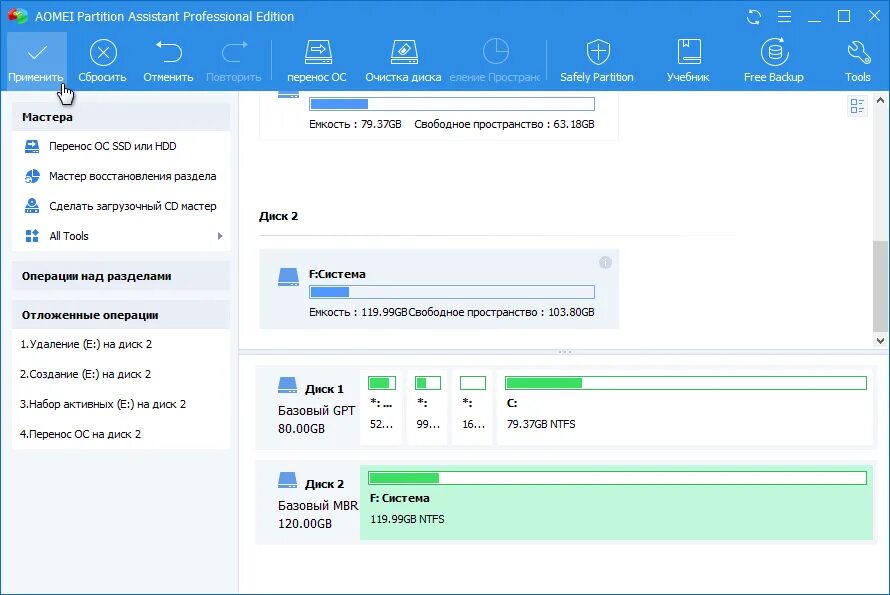Expand Операции над разделами section
The width and height of the screenshot is (890, 595).
pyautogui.click(x=120, y=276)
